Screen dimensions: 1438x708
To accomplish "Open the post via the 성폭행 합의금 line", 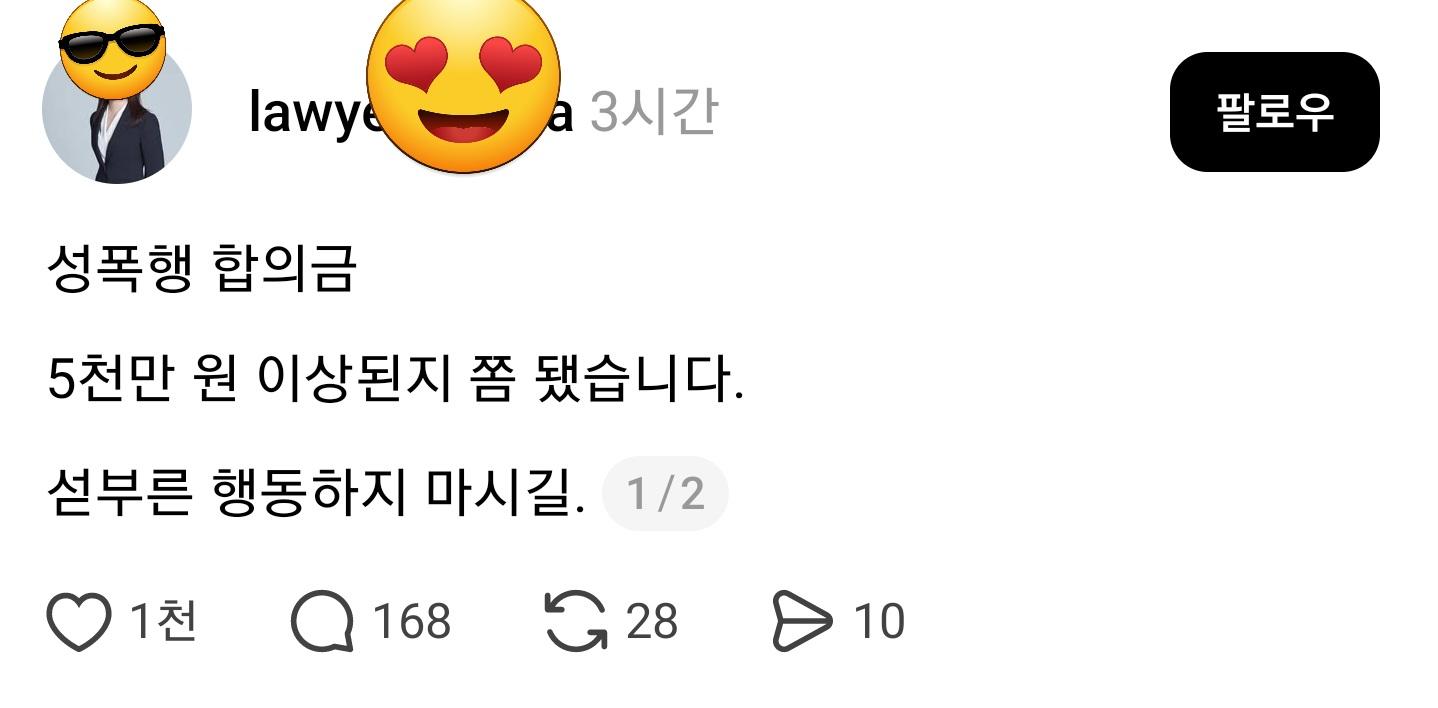I will click(x=201, y=268).
